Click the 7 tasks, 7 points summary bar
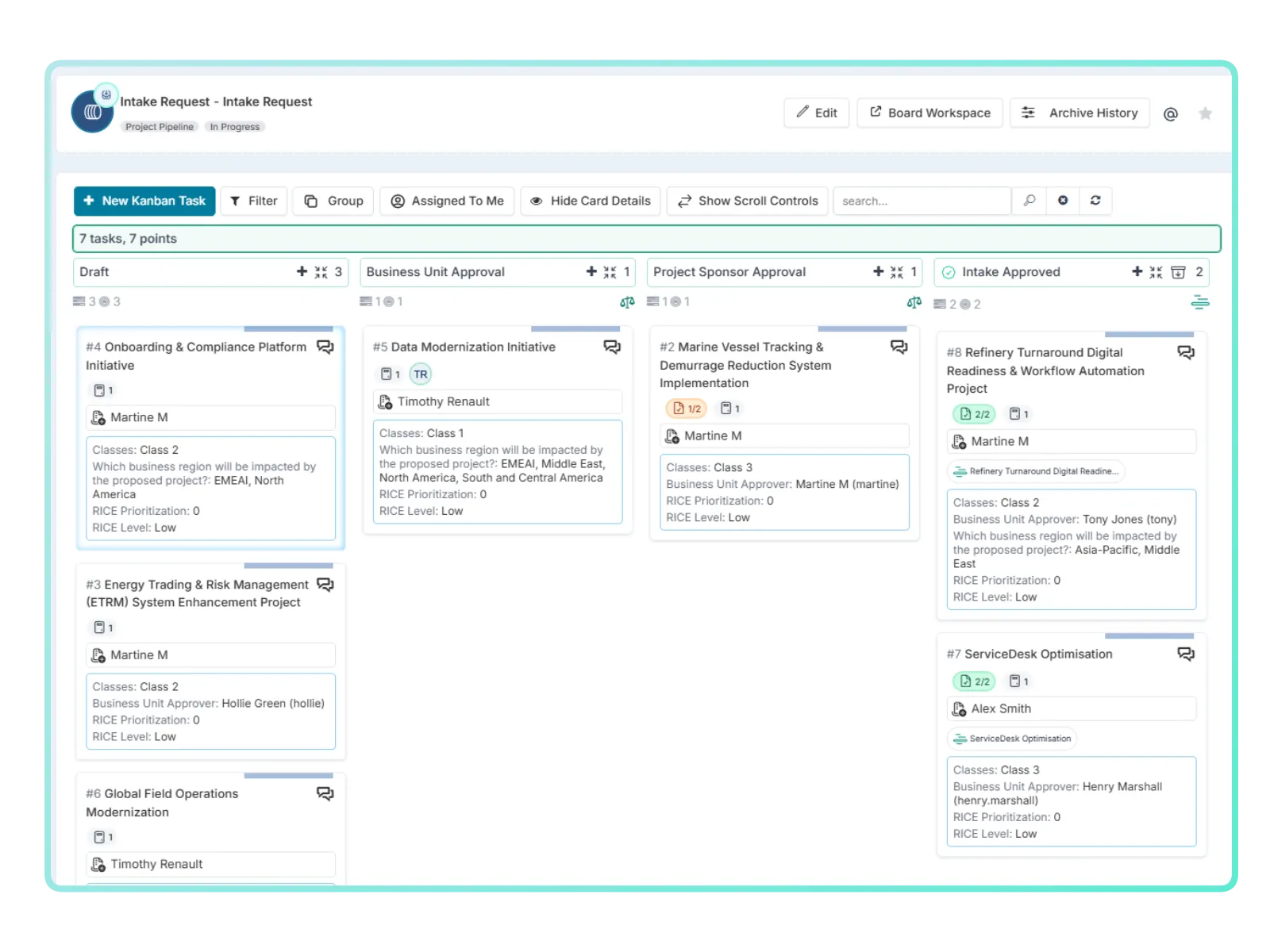1270x952 pixels. [646, 239]
